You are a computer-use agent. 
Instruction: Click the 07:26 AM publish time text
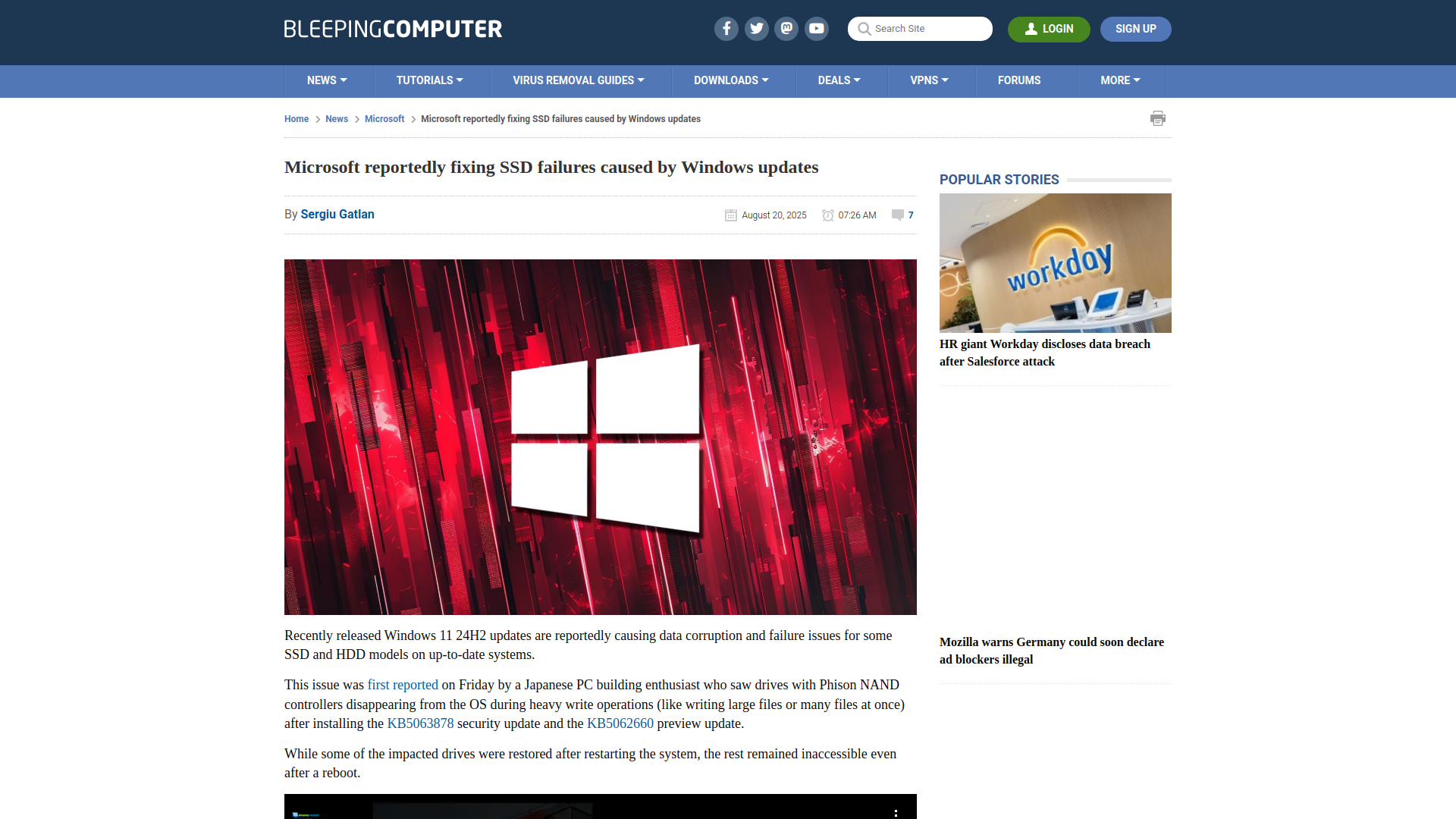(x=857, y=215)
